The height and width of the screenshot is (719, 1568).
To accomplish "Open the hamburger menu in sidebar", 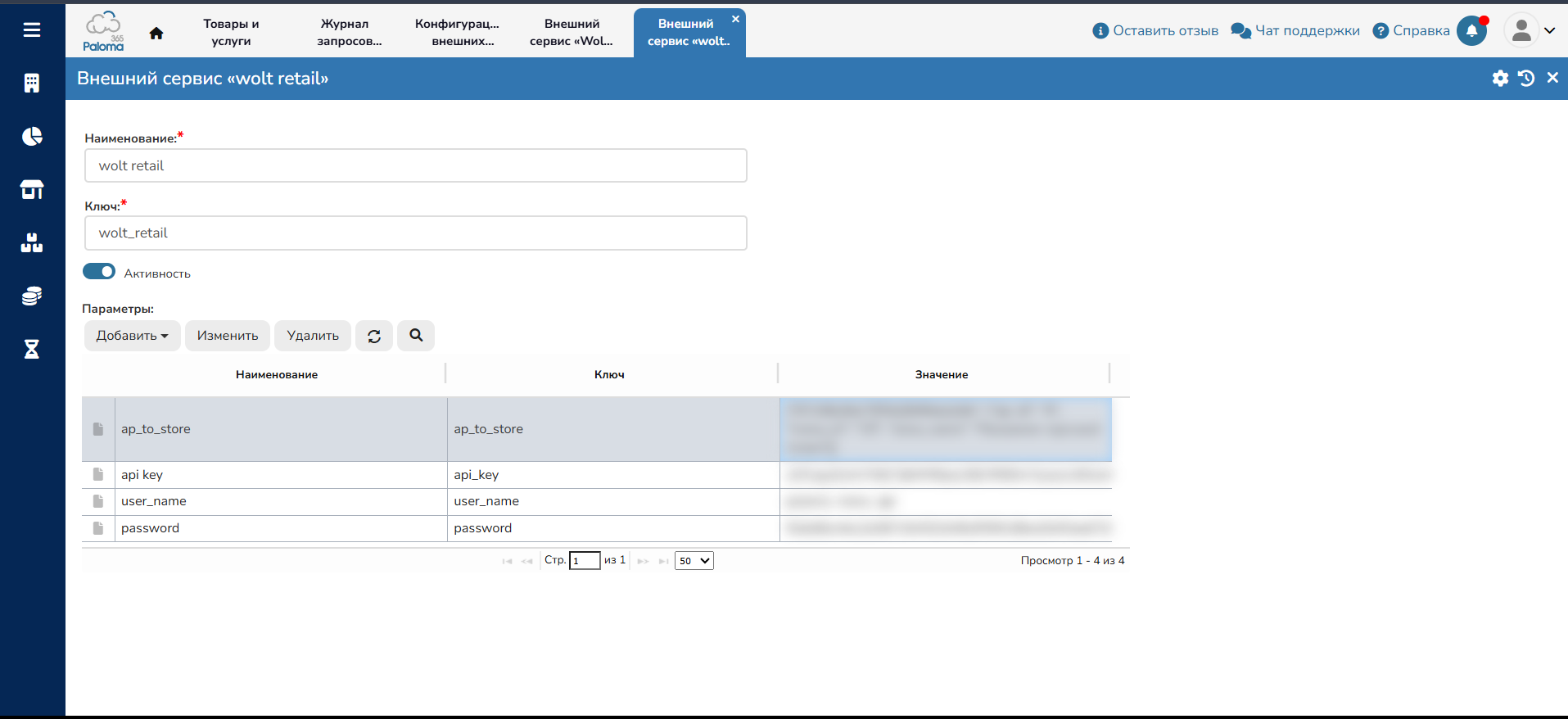I will point(32,30).
